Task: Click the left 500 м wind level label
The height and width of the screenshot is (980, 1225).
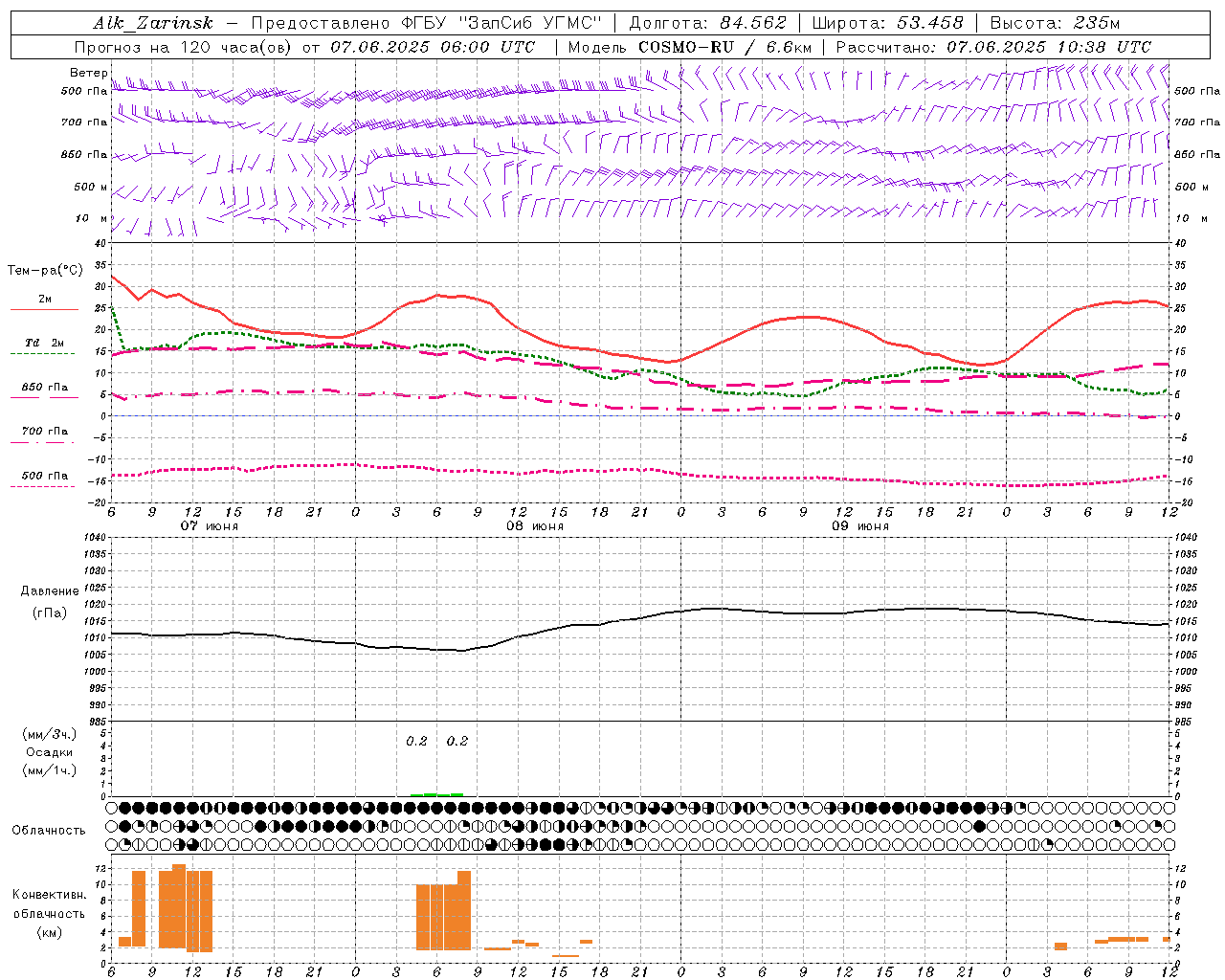Action: (x=91, y=187)
